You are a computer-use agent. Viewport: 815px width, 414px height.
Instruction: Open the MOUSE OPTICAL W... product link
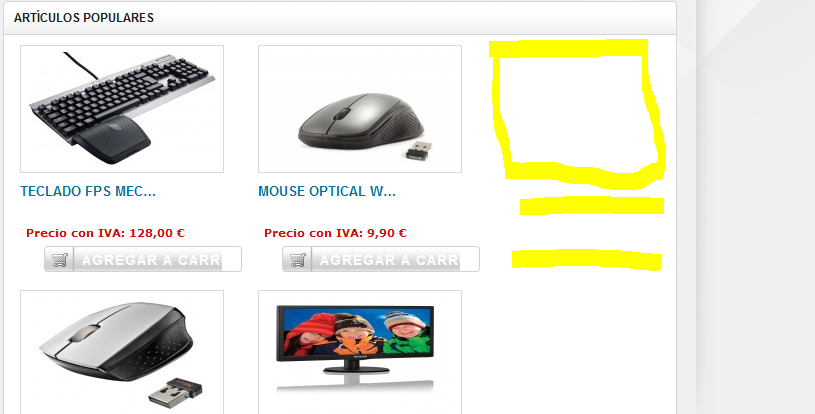327,191
